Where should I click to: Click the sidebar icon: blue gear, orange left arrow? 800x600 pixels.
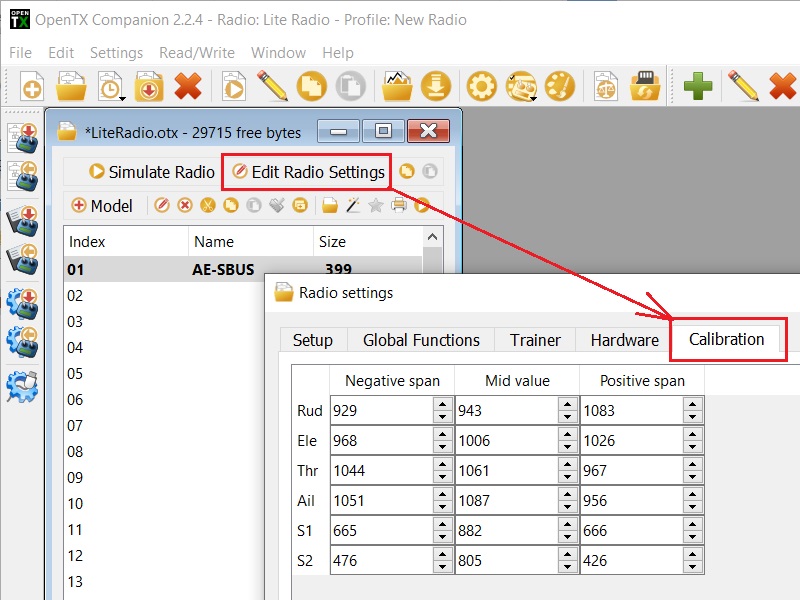(22, 342)
